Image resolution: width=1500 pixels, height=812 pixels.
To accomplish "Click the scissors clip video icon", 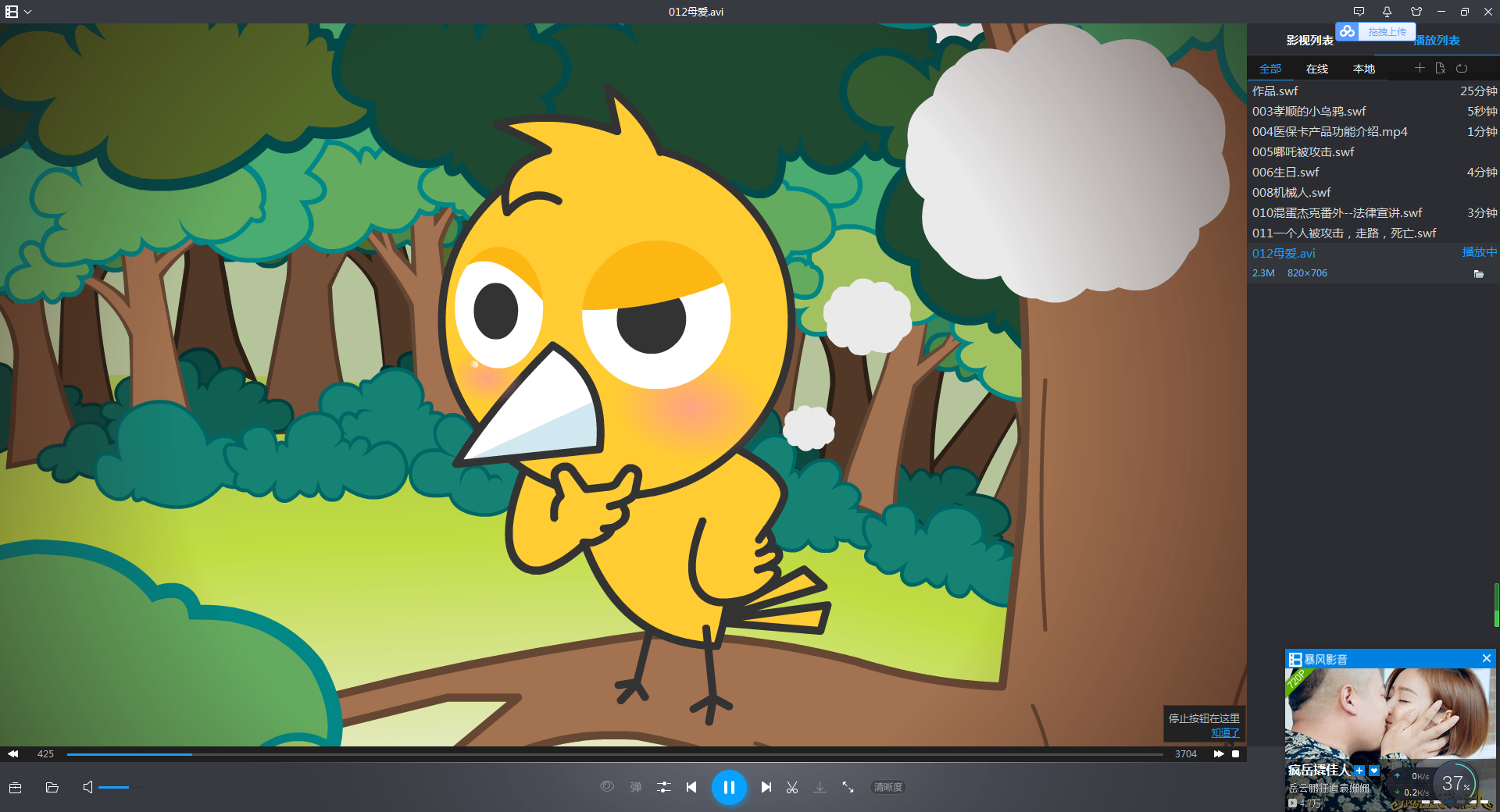I will tap(792, 787).
